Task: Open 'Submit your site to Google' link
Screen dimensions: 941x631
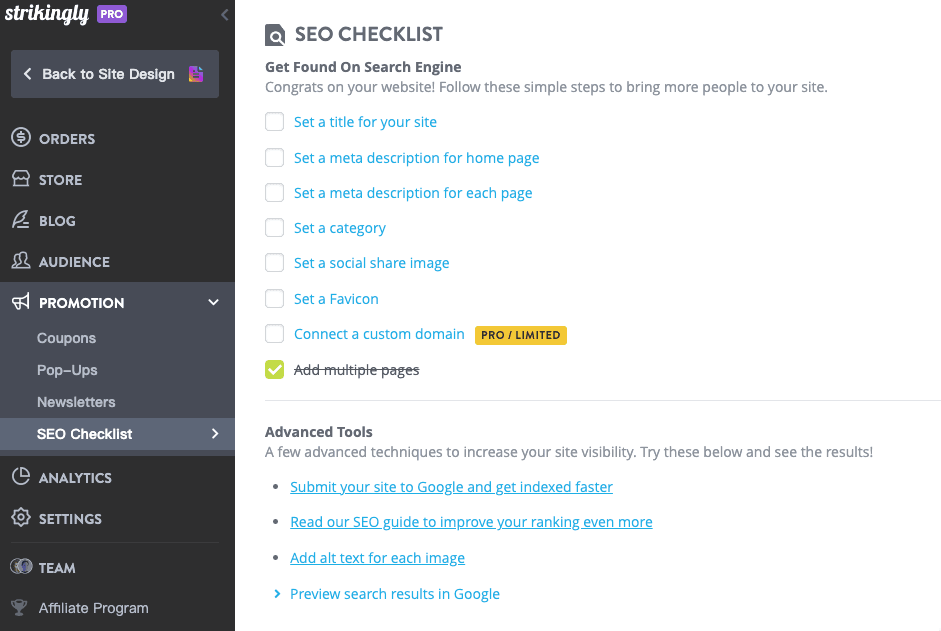Action: click(451, 487)
